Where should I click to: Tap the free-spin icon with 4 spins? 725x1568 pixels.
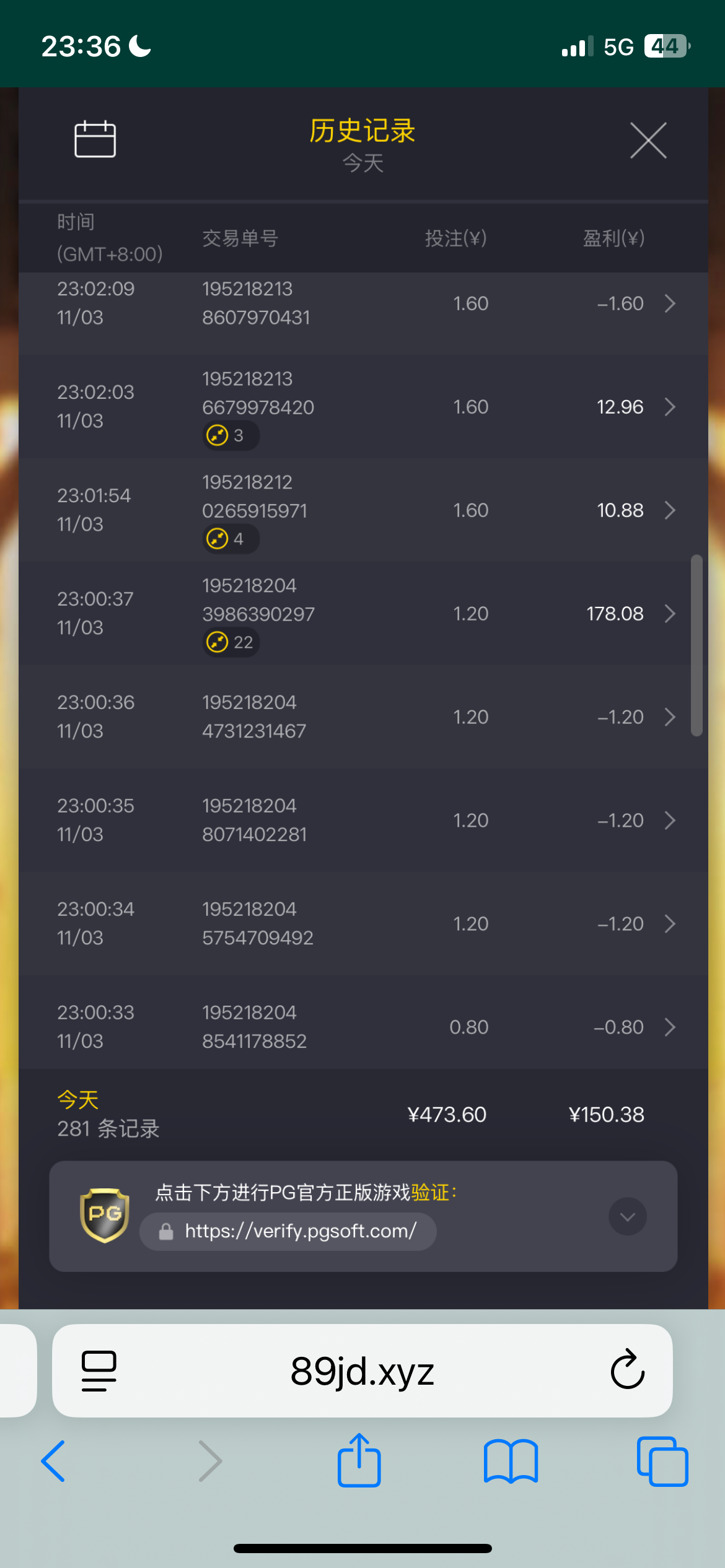[217, 539]
